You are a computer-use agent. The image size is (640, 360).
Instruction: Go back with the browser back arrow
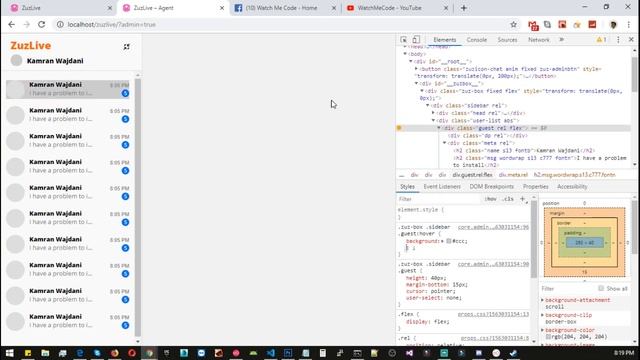coord(11,24)
